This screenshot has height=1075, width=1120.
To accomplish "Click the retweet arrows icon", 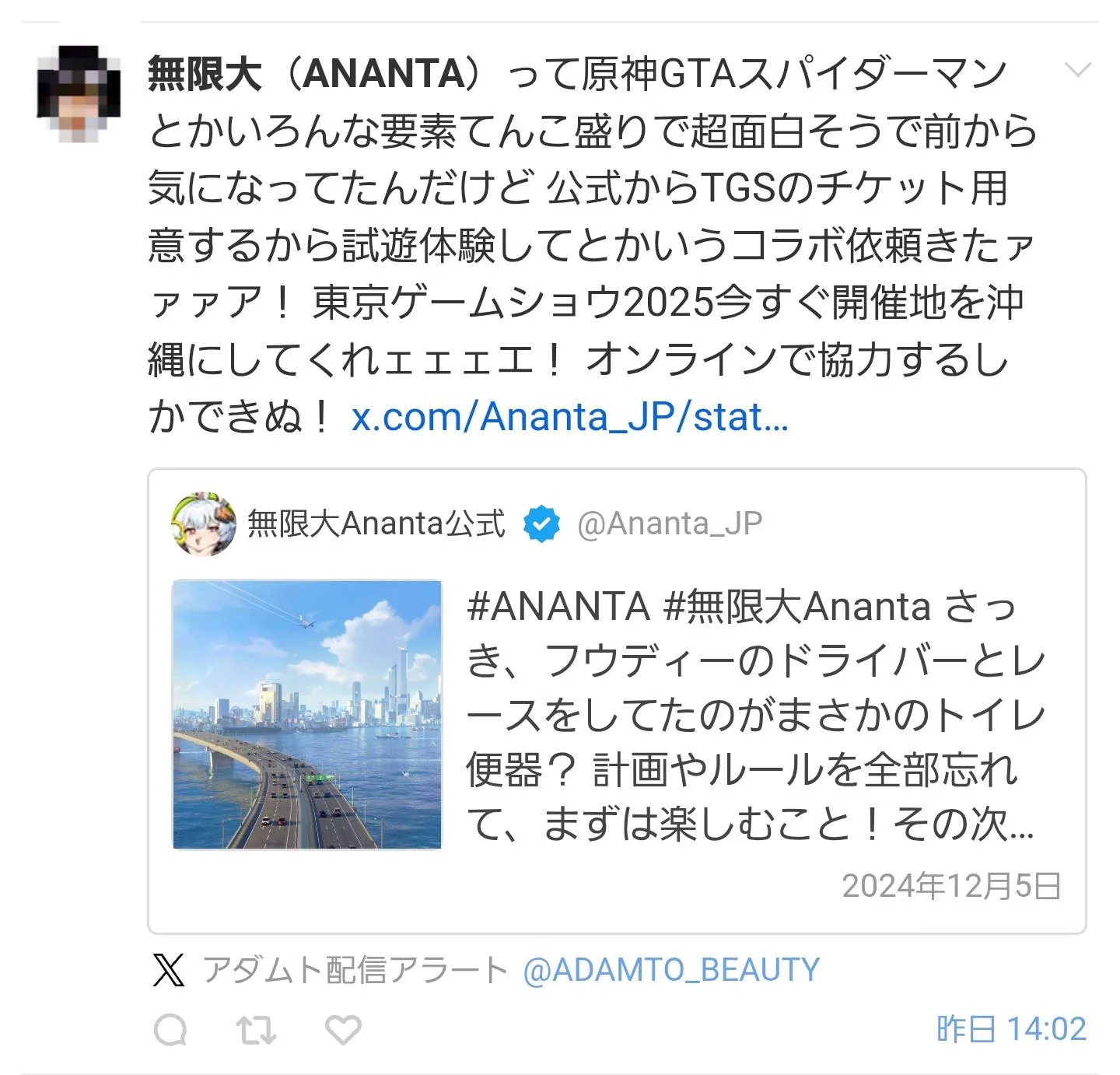I will click(256, 1030).
